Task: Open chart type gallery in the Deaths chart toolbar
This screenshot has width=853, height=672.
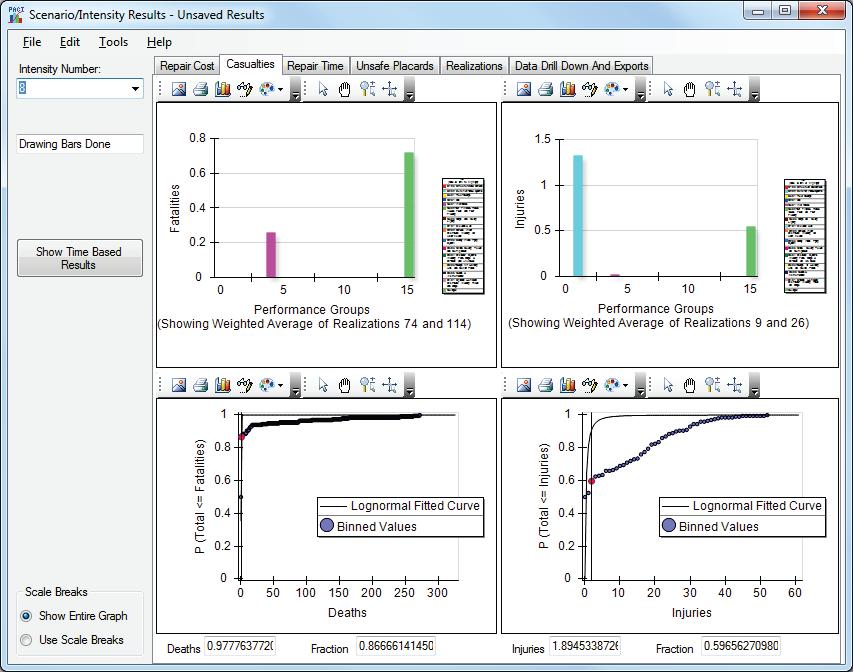Action: point(222,385)
